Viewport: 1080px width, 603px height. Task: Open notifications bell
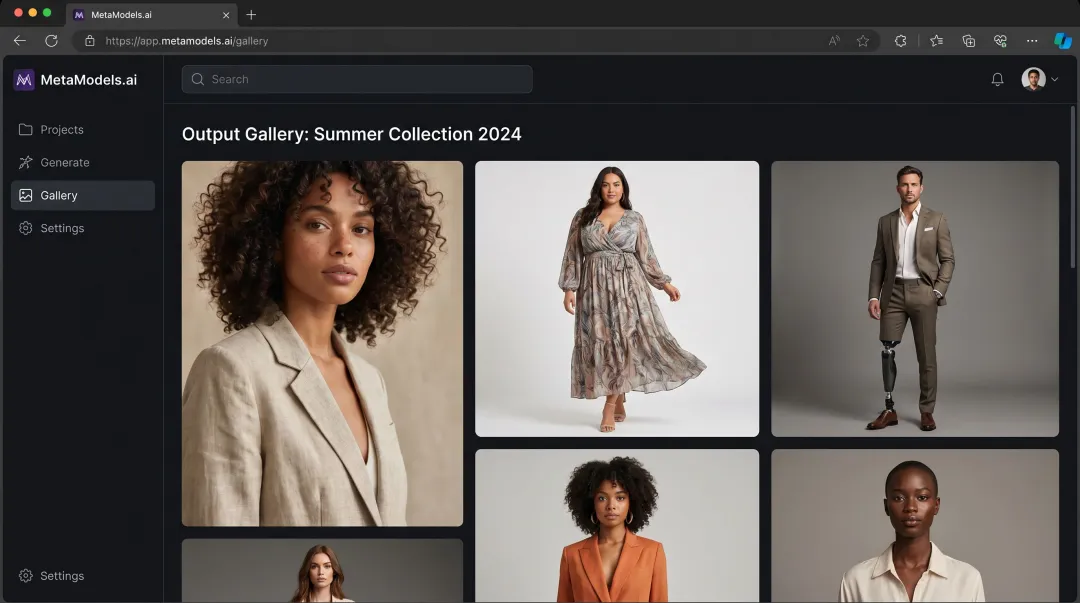coord(997,79)
